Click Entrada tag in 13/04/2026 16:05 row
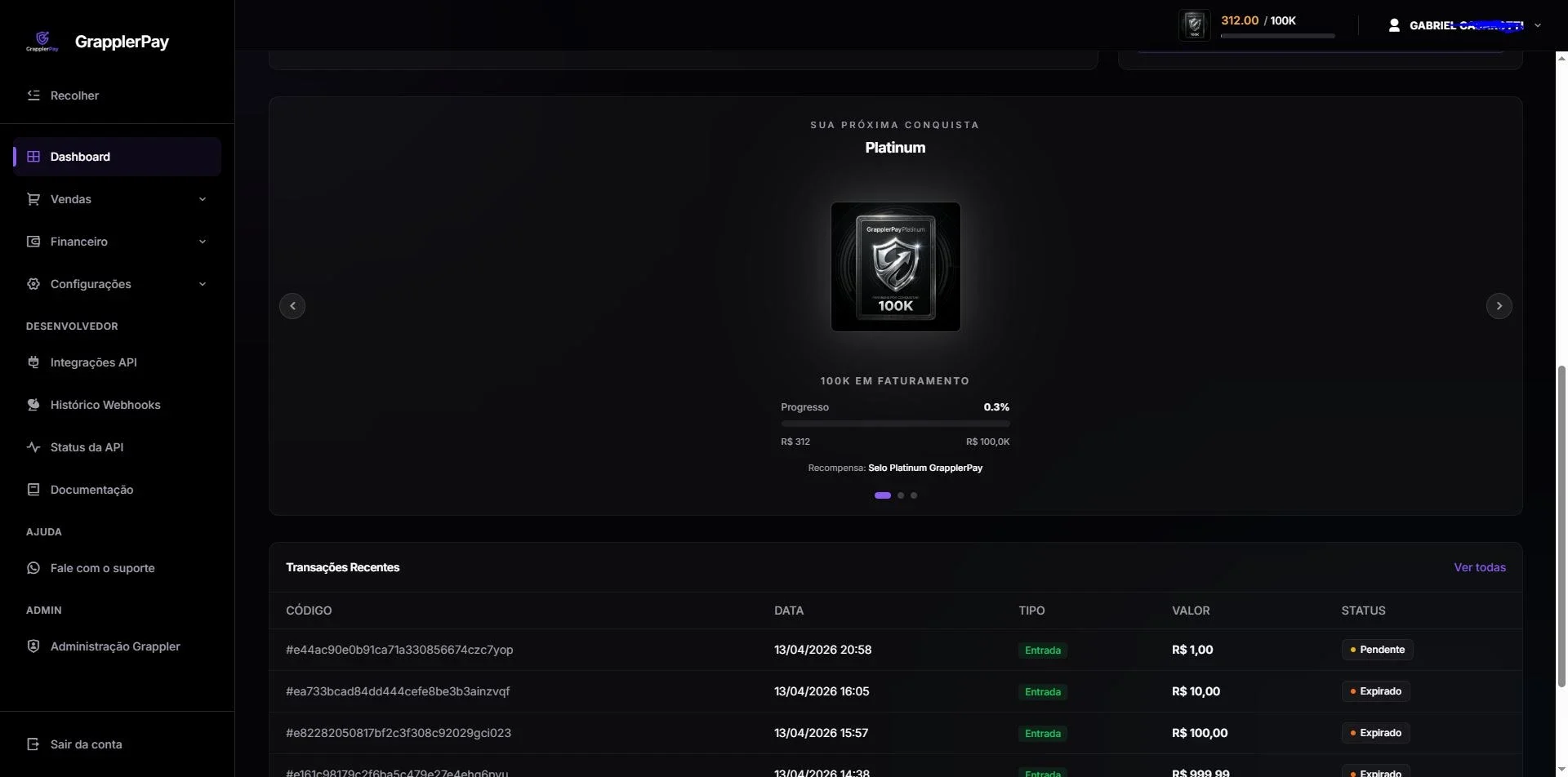Viewport: 1568px width, 777px height. pos(1043,692)
